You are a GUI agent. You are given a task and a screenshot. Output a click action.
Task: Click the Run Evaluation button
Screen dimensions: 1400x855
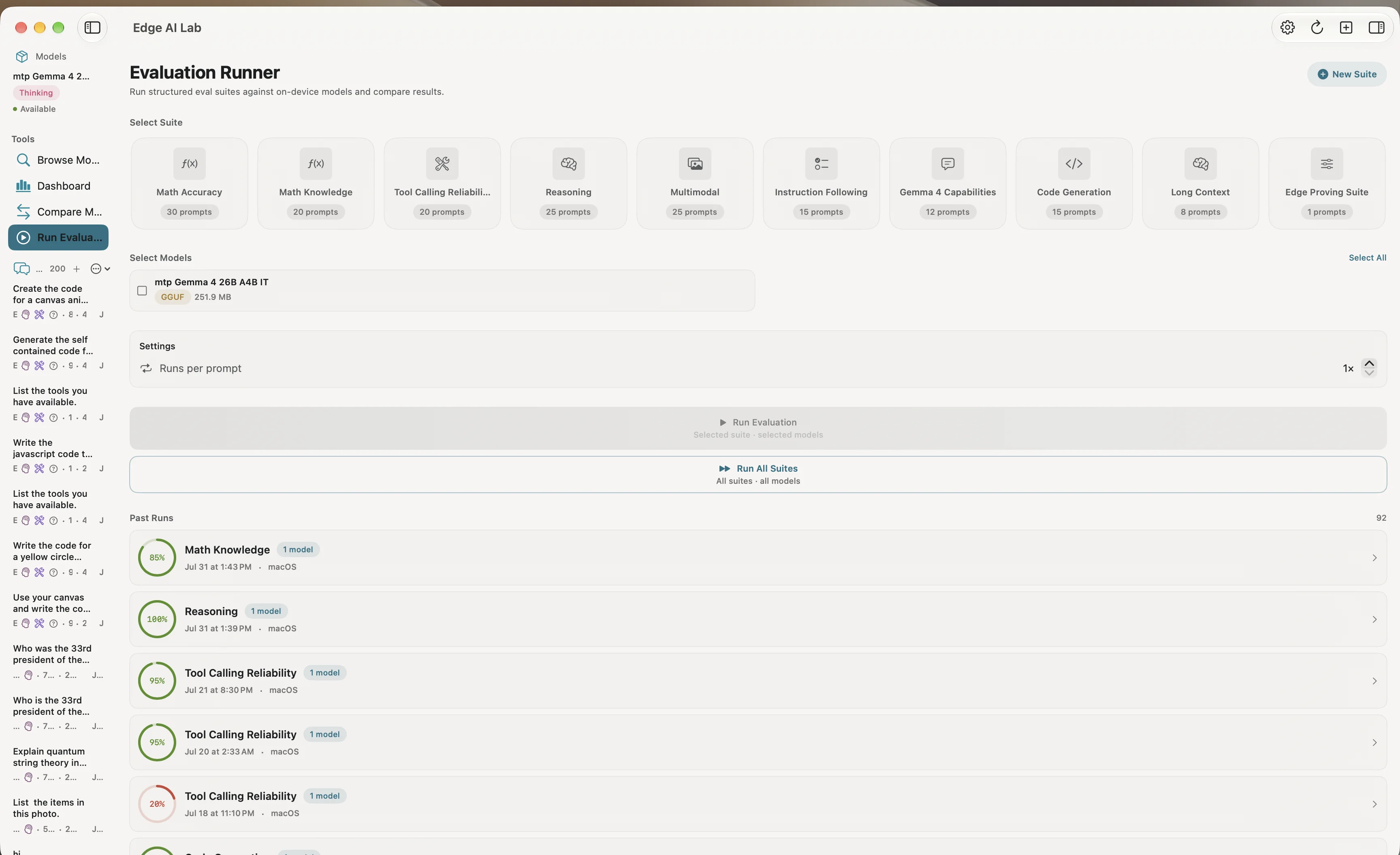point(758,428)
